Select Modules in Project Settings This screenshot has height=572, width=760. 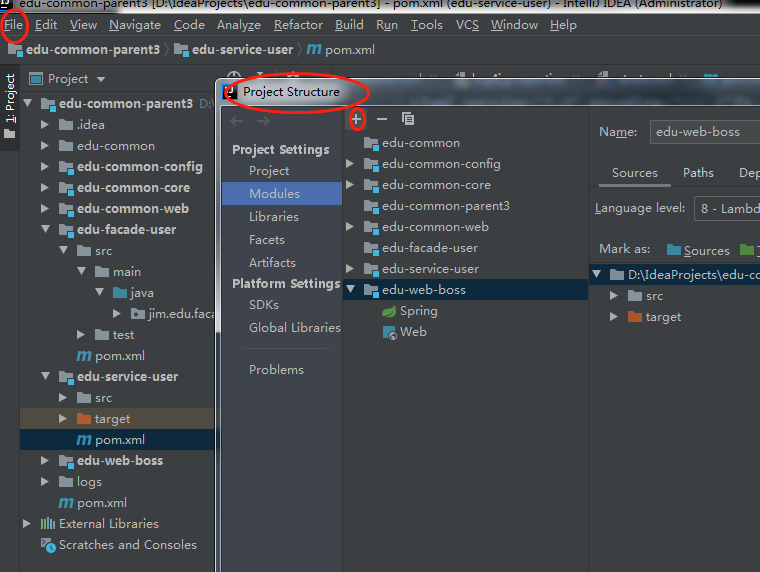282,193
